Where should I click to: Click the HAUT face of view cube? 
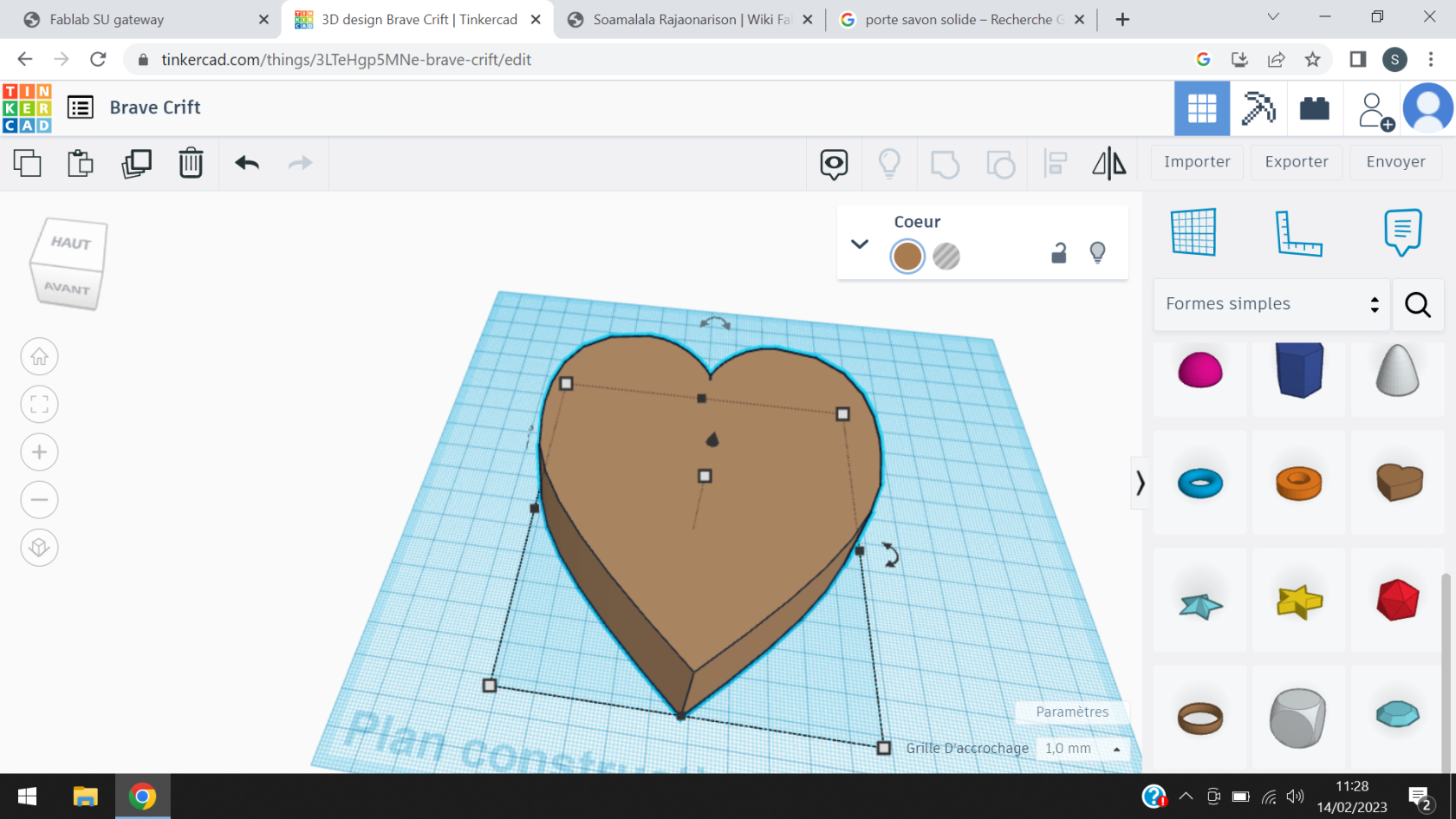[70, 243]
